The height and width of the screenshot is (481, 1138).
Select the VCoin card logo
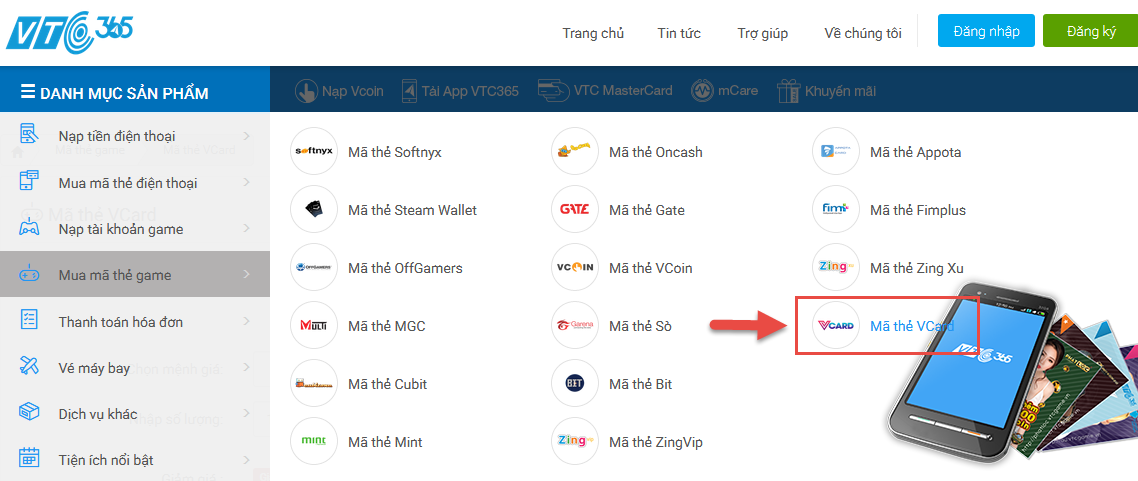pyautogui.click(x=575, y=268)
